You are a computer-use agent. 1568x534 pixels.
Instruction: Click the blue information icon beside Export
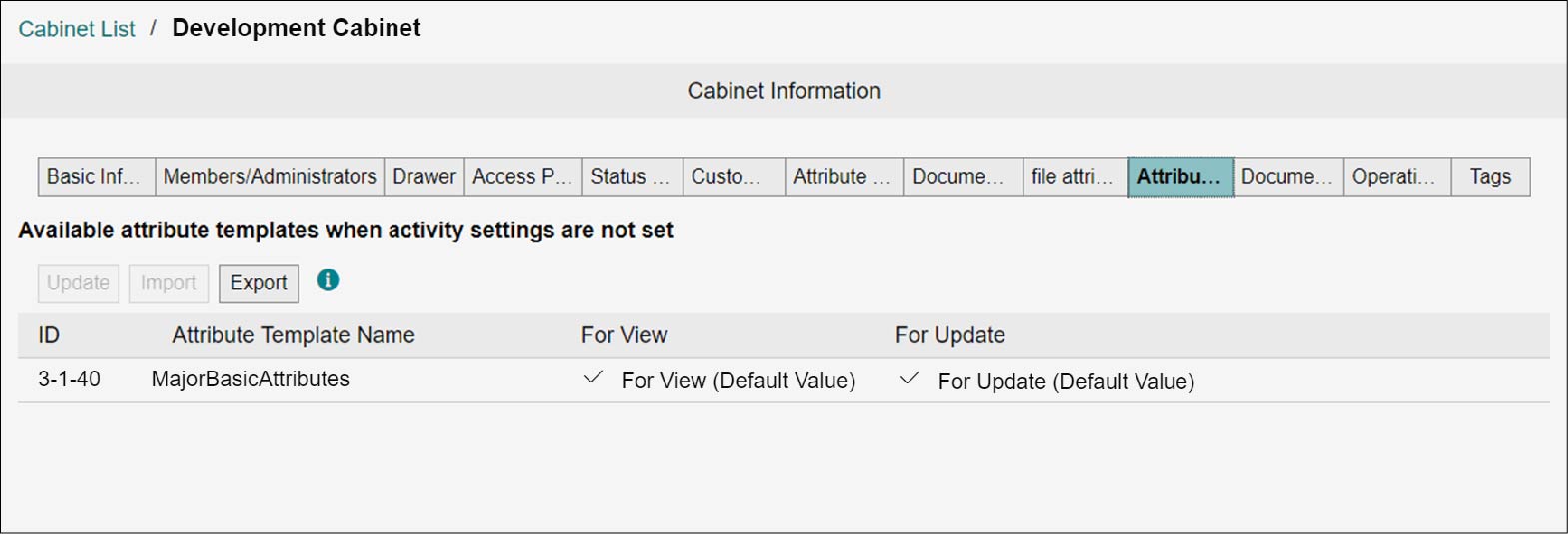coord(328,280)
